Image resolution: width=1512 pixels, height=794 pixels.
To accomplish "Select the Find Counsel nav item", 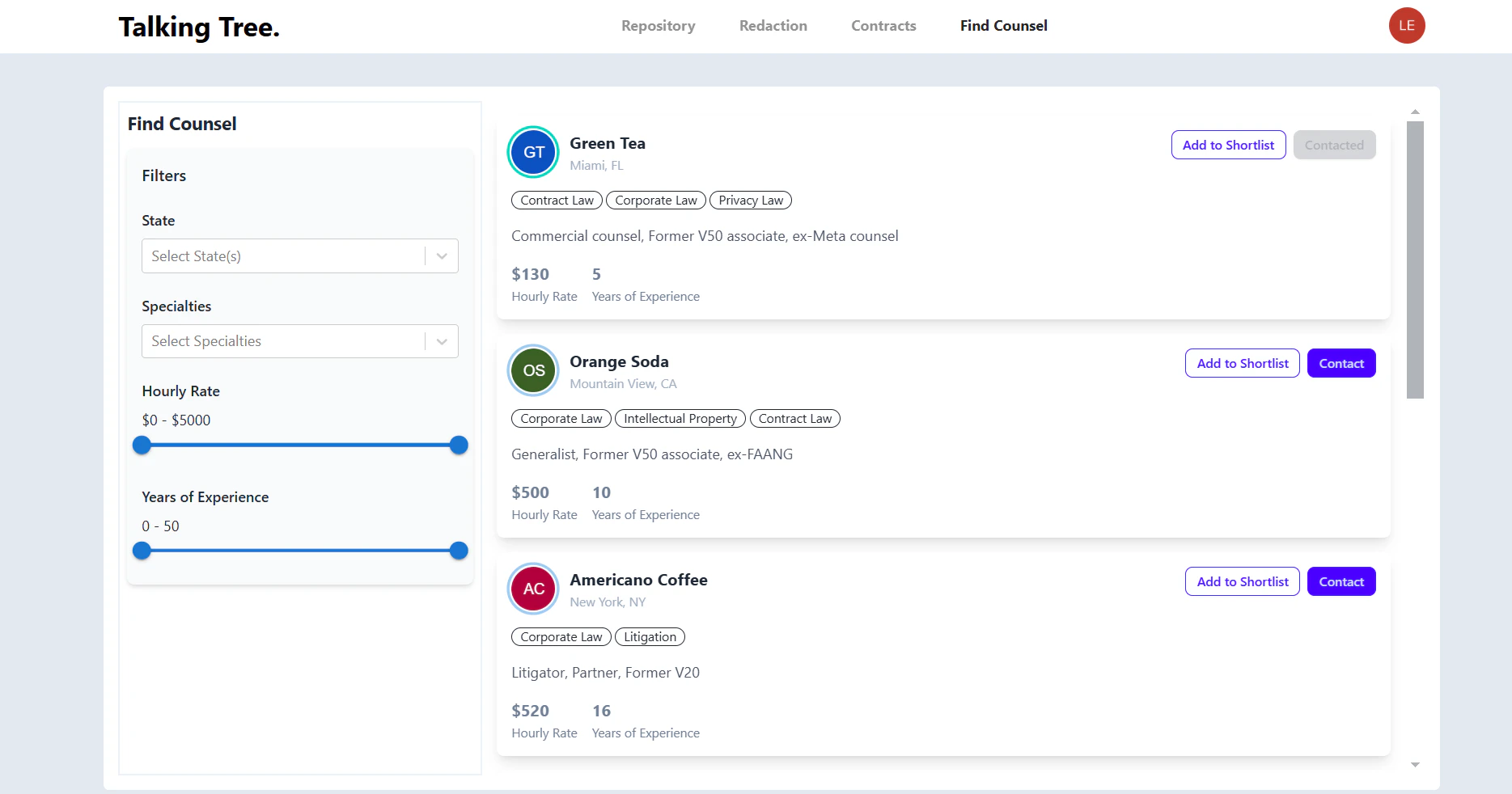I will pos(1003,25).
